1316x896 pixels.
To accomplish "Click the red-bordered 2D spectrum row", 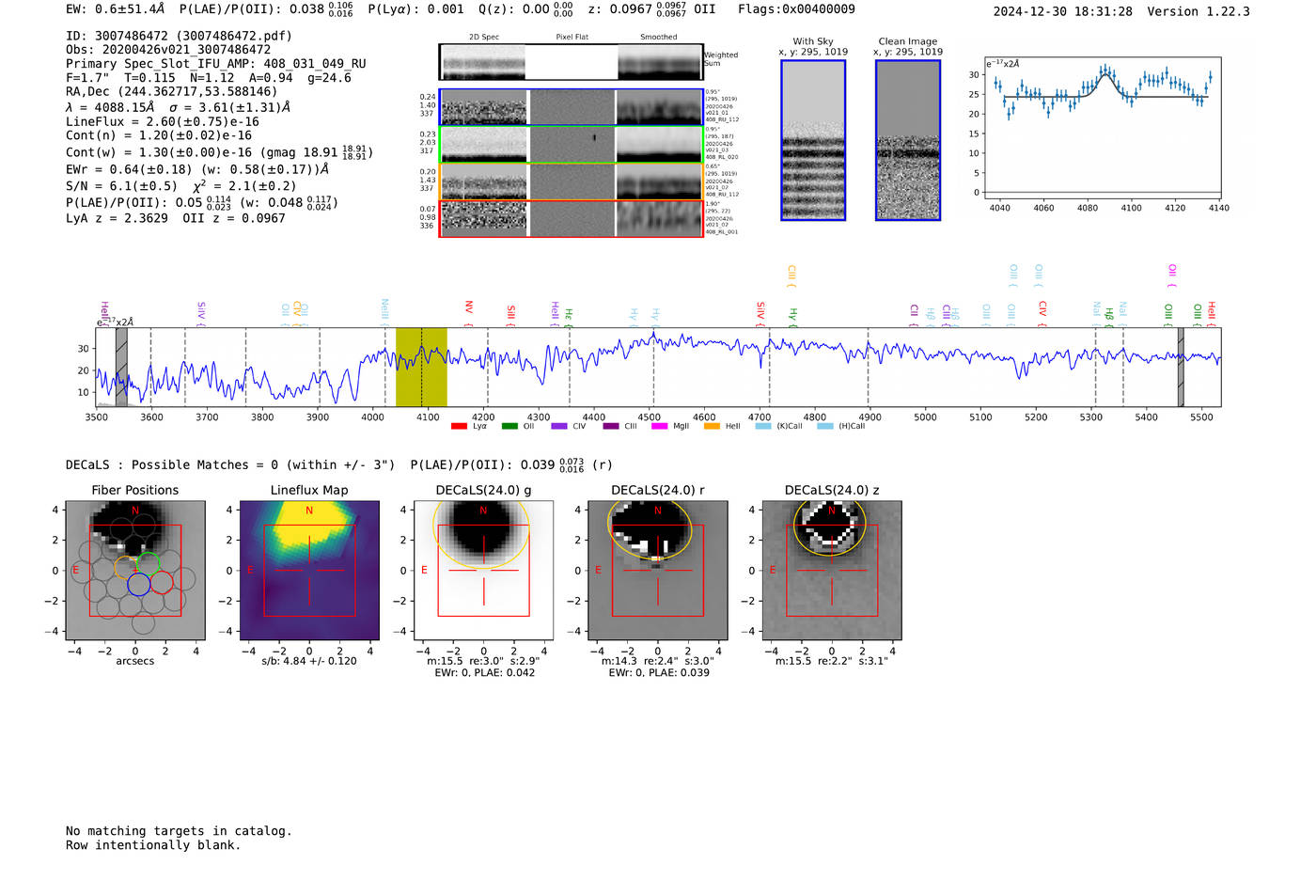I will click(572, 218).
